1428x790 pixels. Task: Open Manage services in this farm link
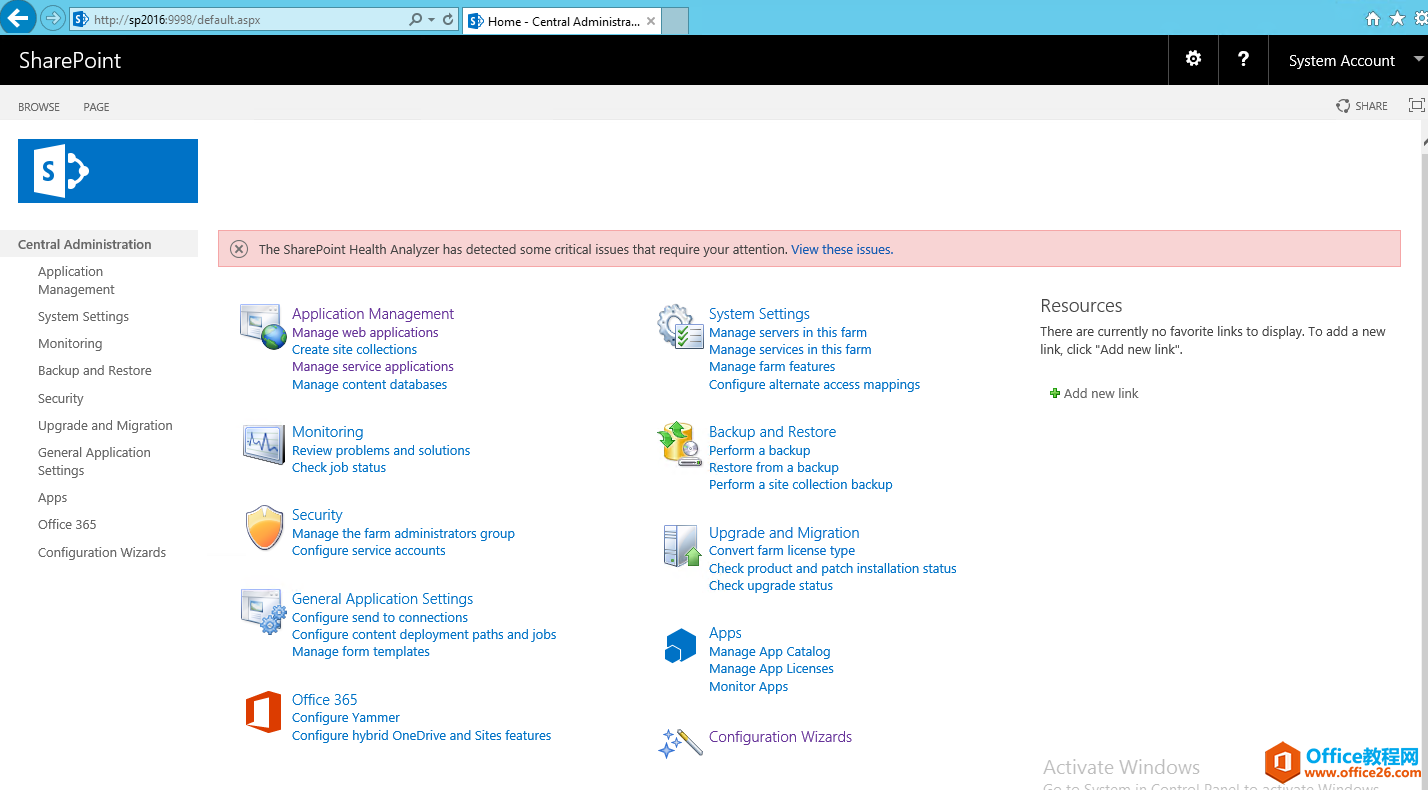[790, 349]
